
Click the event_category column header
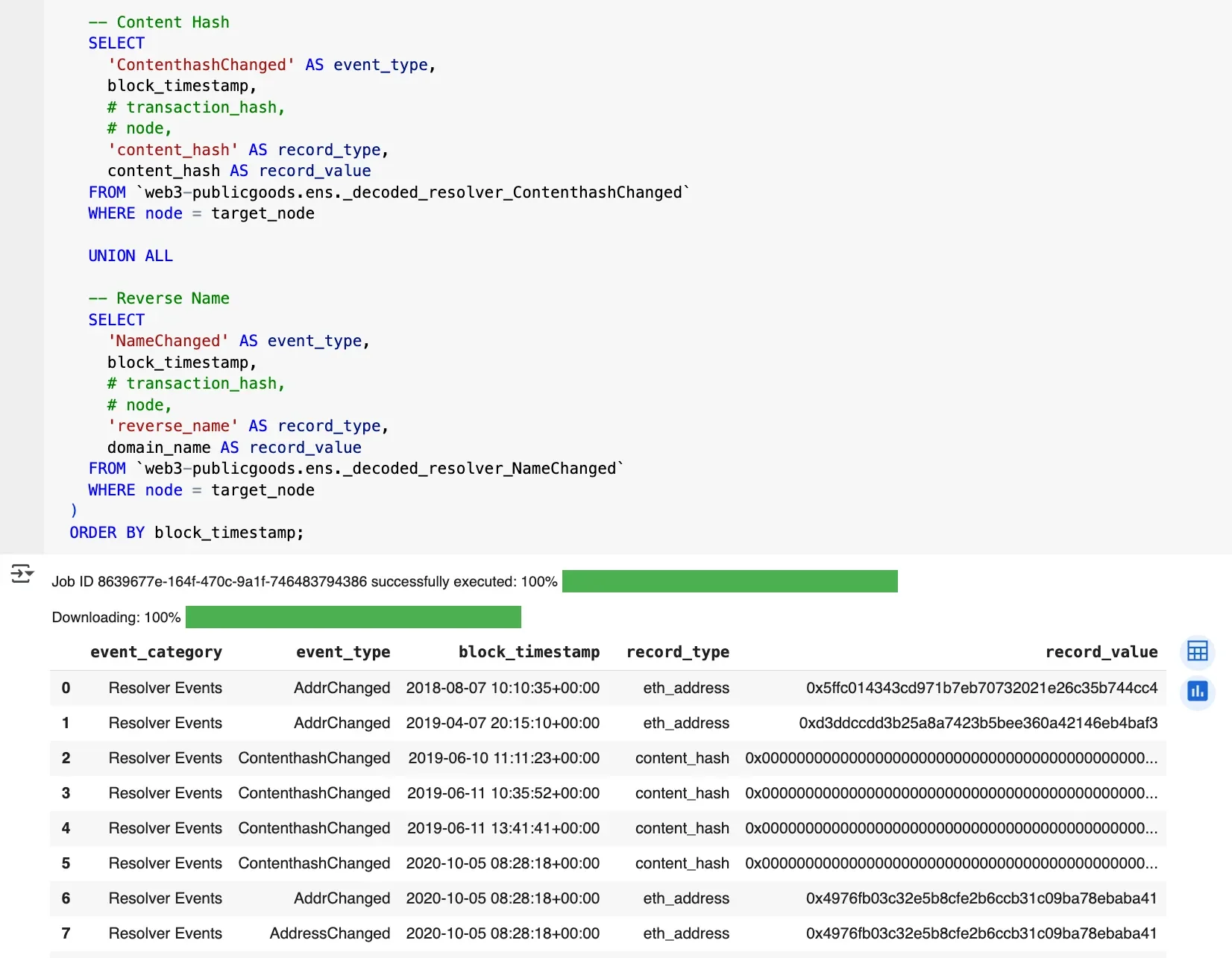click(x=156, y=652)
